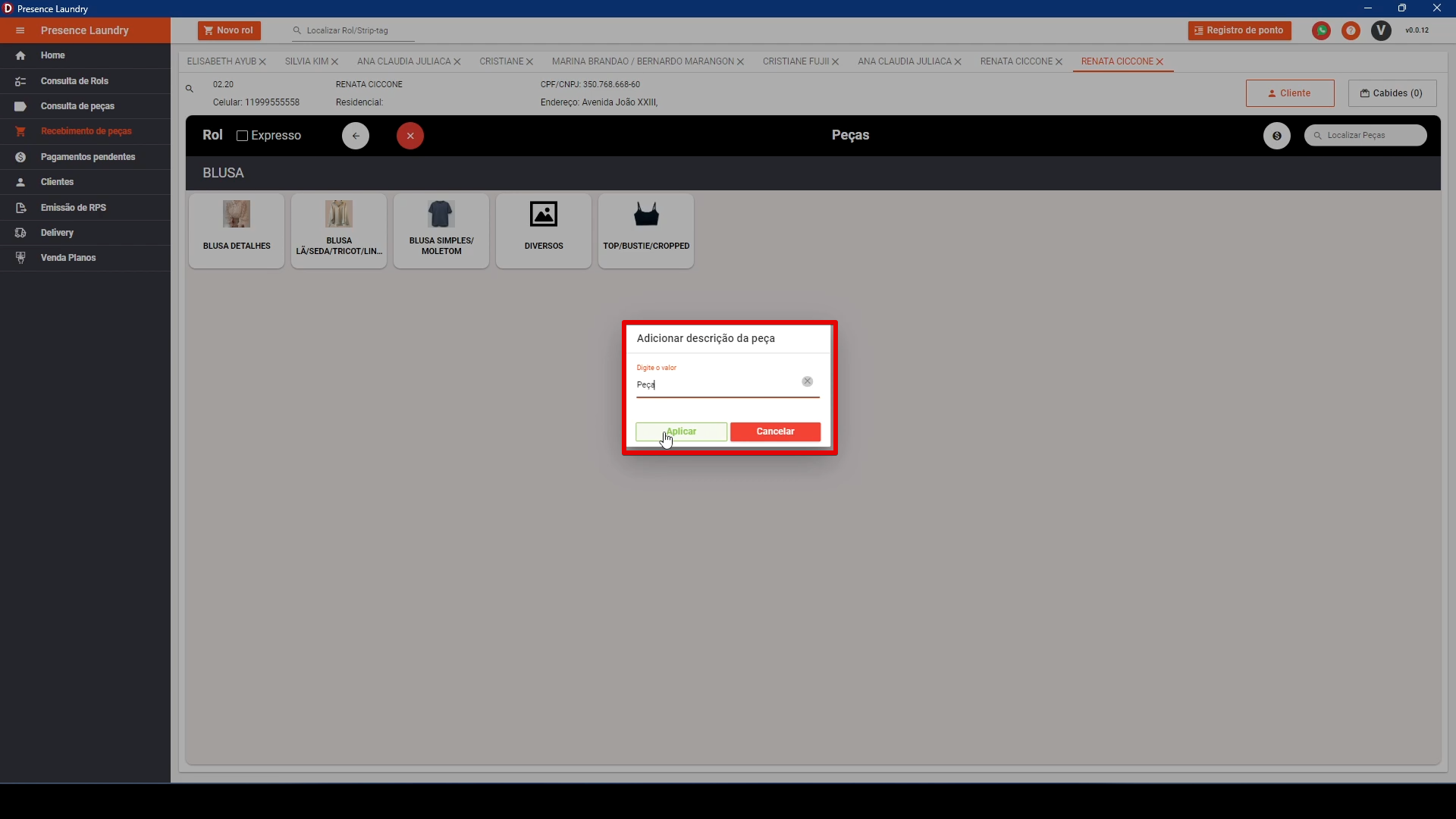The image size is (1456, 819).
Task: Switch to ELISABETH AYUB tab
Action: pyautogui.click(x=221, y=61)
